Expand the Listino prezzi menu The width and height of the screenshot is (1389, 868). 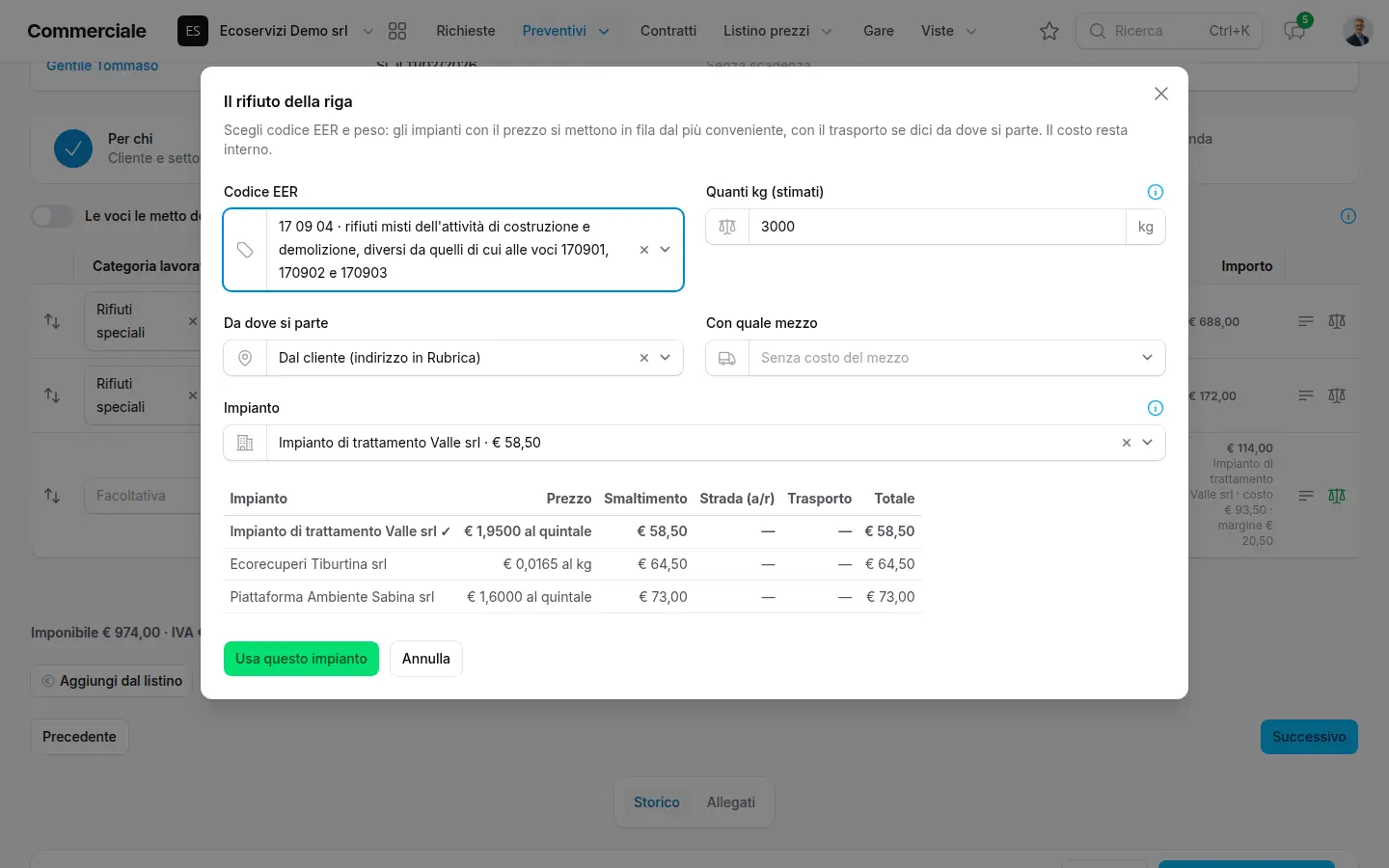(x=777, y=31)
